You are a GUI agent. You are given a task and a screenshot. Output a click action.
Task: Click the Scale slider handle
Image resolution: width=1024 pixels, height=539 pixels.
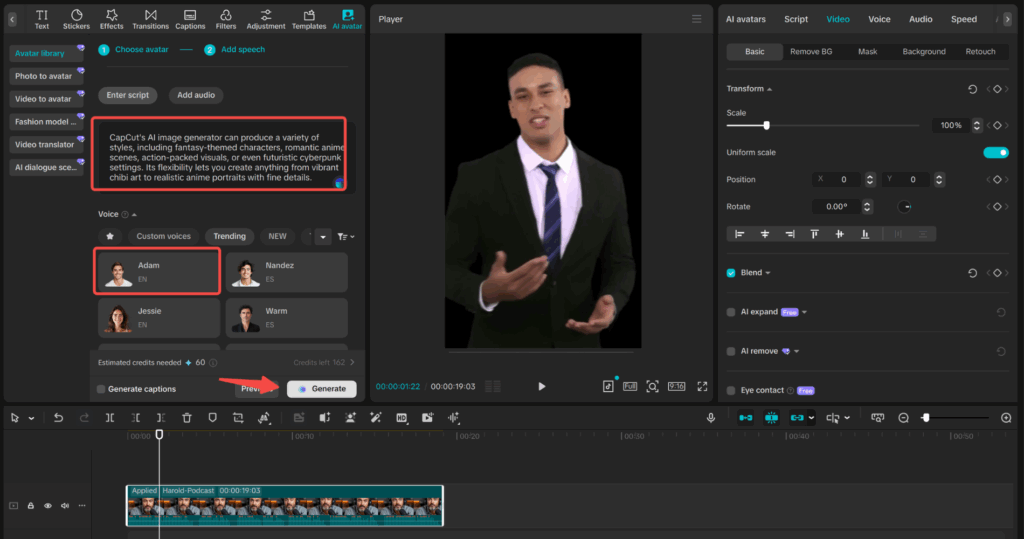[767, 125]
